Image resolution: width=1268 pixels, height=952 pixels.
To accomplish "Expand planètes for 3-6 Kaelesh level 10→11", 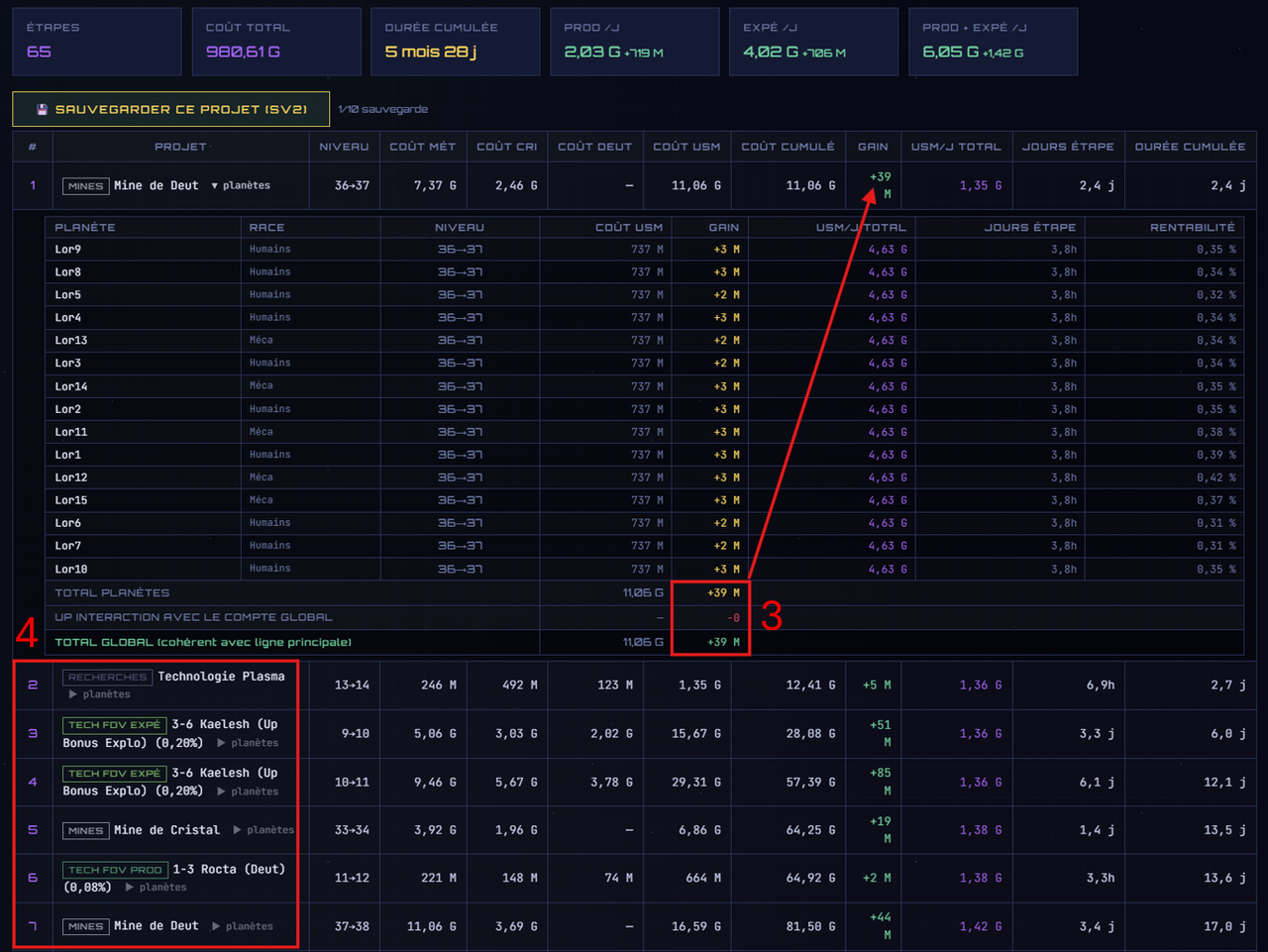I will pyautogui.click(x=248, y=792).
